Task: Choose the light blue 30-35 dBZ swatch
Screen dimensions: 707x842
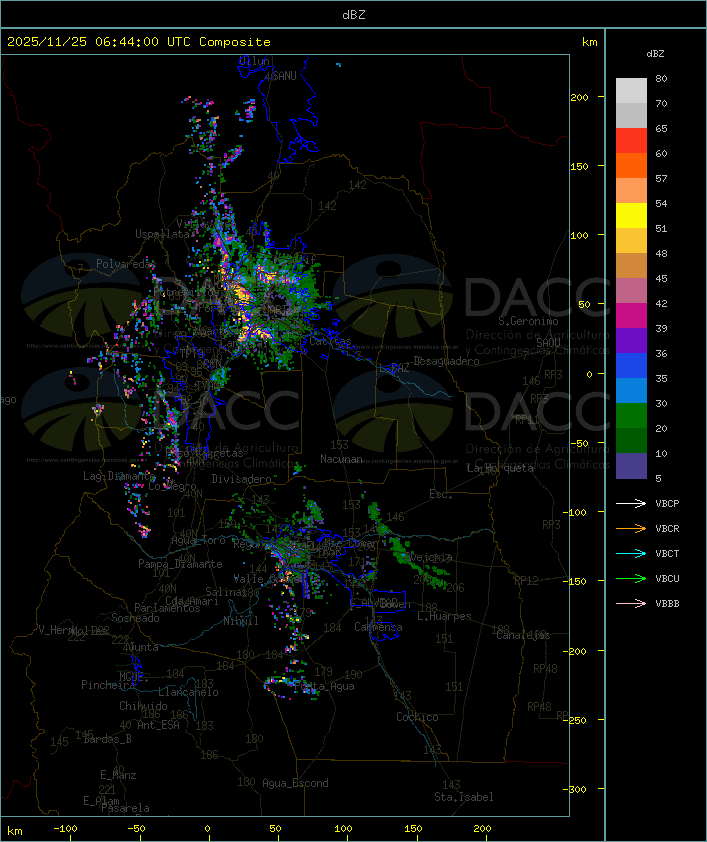Action: click(x=631, y=390)
